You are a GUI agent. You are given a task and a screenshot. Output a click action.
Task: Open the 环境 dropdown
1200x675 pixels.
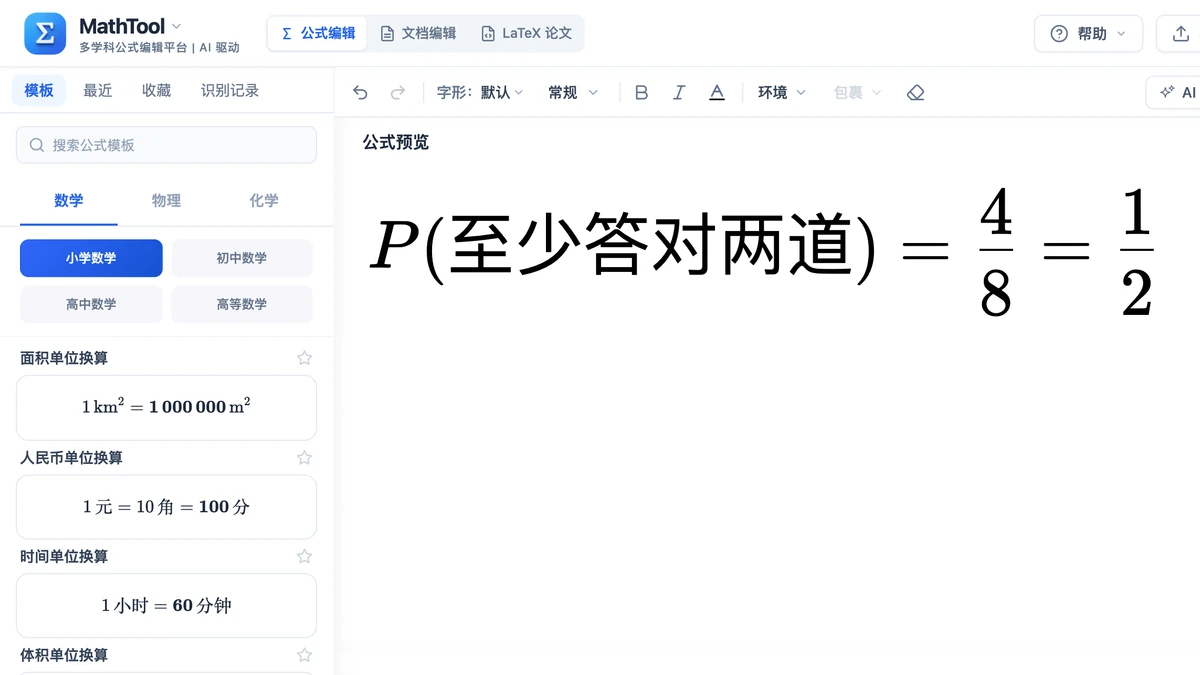click(781, 92)
